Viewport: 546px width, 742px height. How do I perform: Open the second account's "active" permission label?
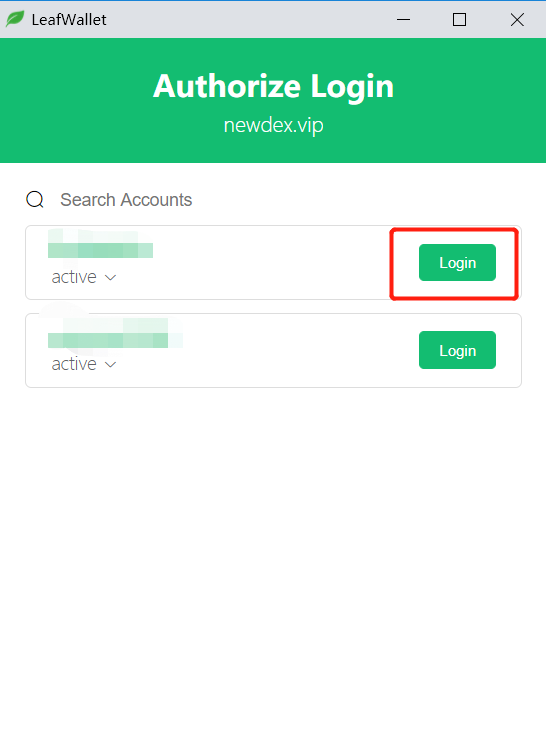tap(74, 364)
